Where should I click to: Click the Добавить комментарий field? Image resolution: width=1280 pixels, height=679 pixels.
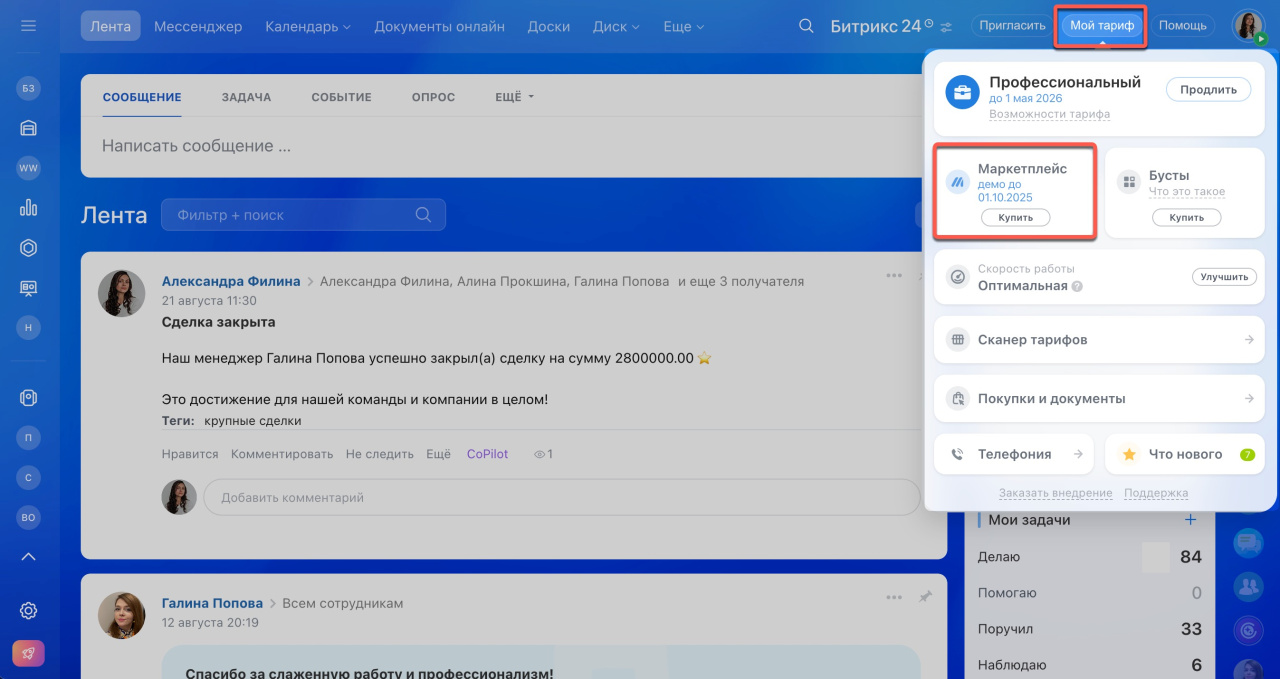(560, 497)
